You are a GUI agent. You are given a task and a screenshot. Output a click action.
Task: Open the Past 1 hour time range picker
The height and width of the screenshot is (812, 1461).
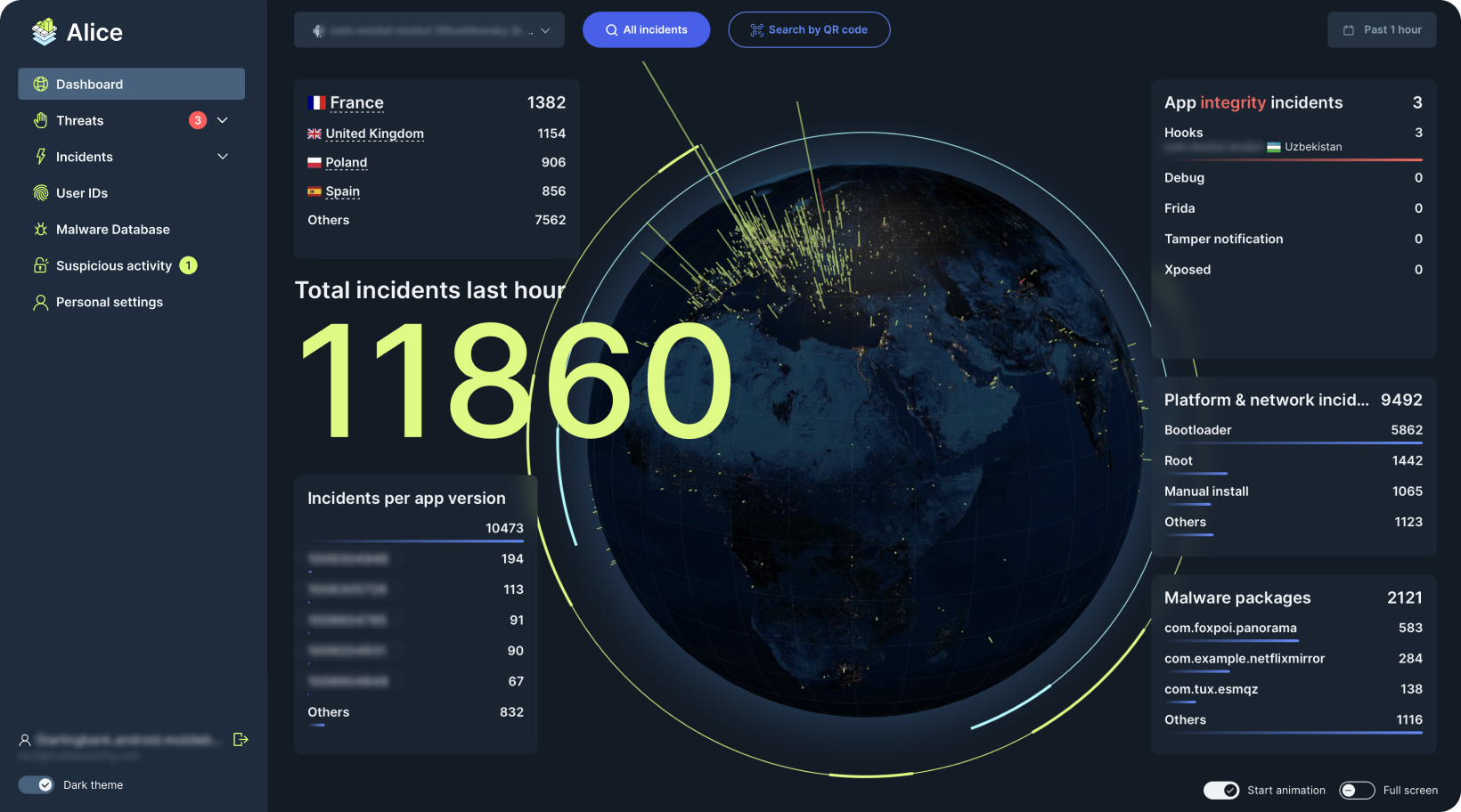coord(1382,30)
